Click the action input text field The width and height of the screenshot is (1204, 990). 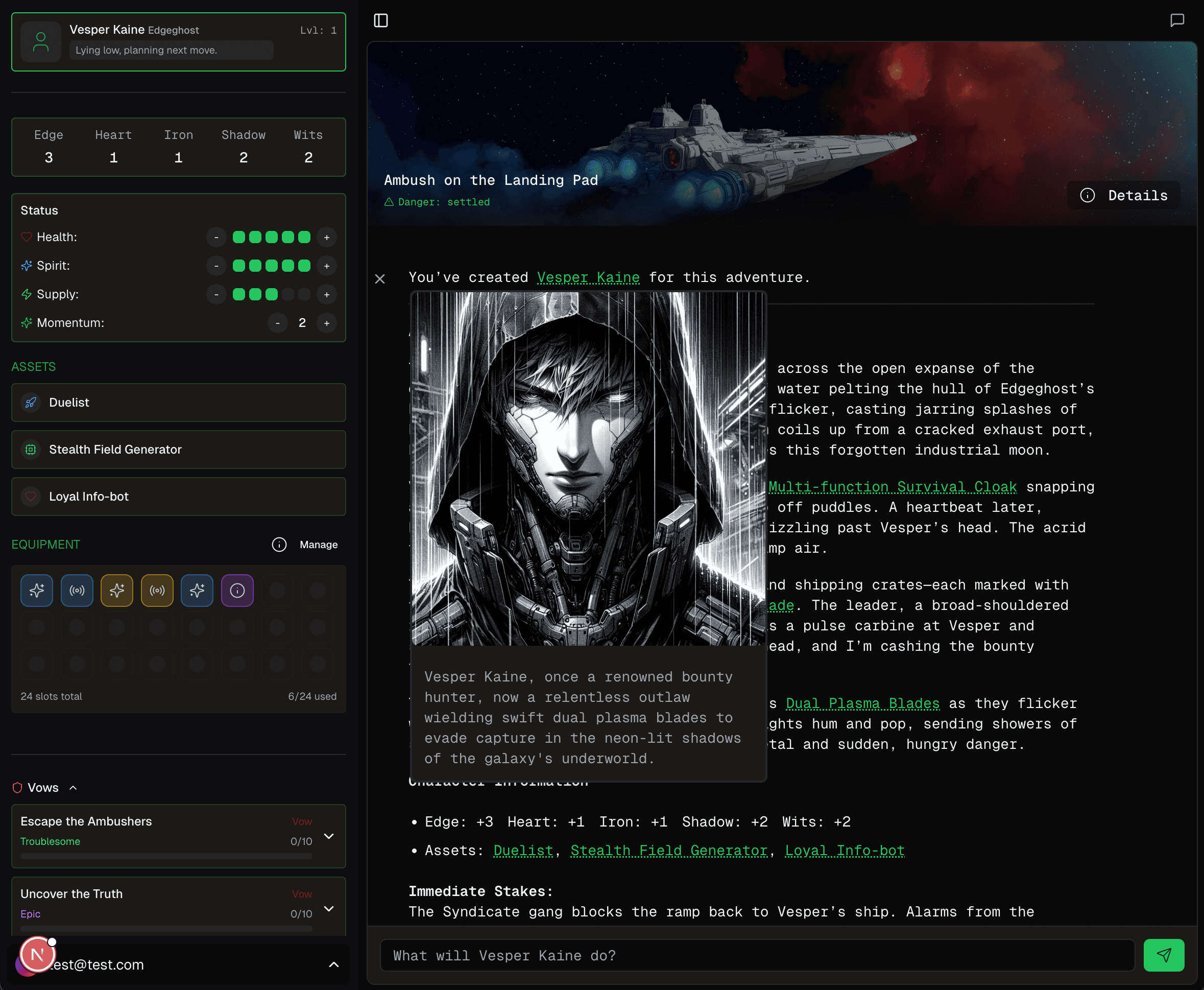pyautogui.click(x=757, y=955)
